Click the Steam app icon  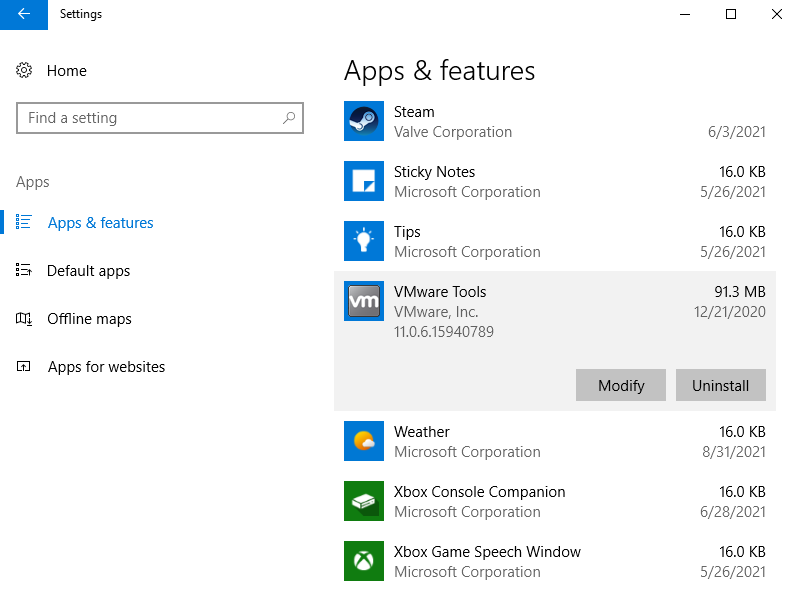[363, 122]
